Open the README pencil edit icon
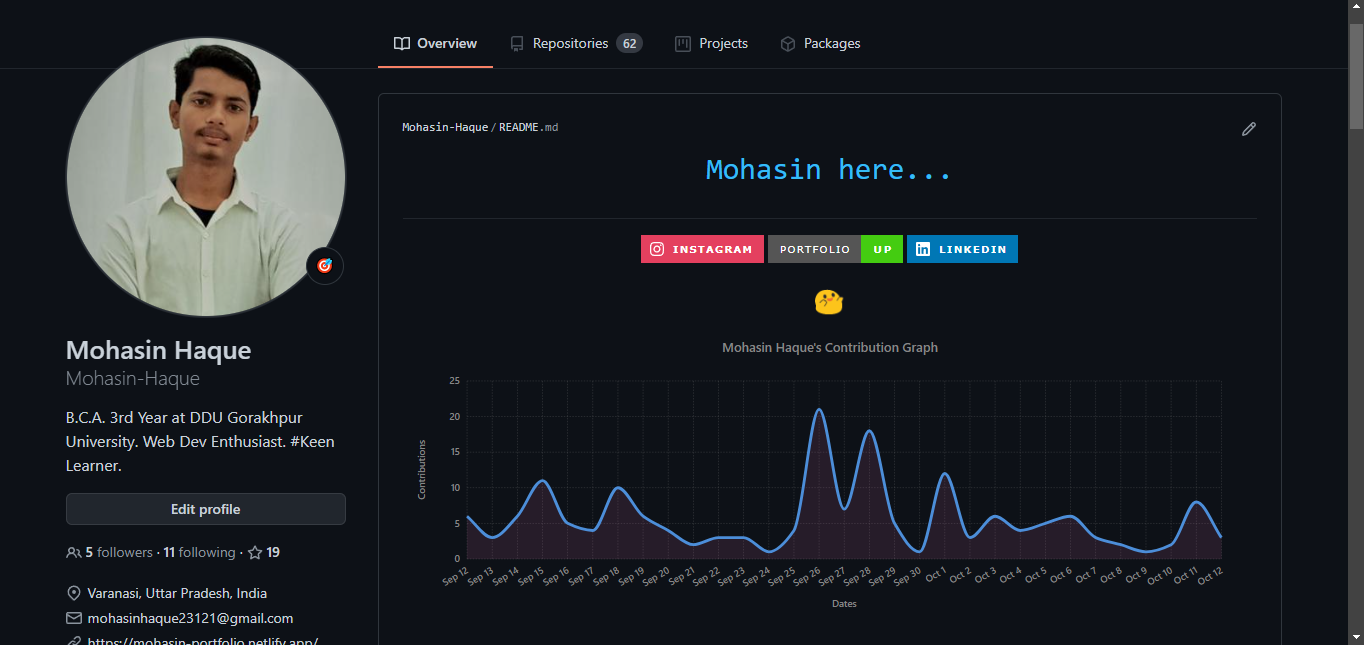This screenshot has width=1364, height=645. [x=1248, y=128]
